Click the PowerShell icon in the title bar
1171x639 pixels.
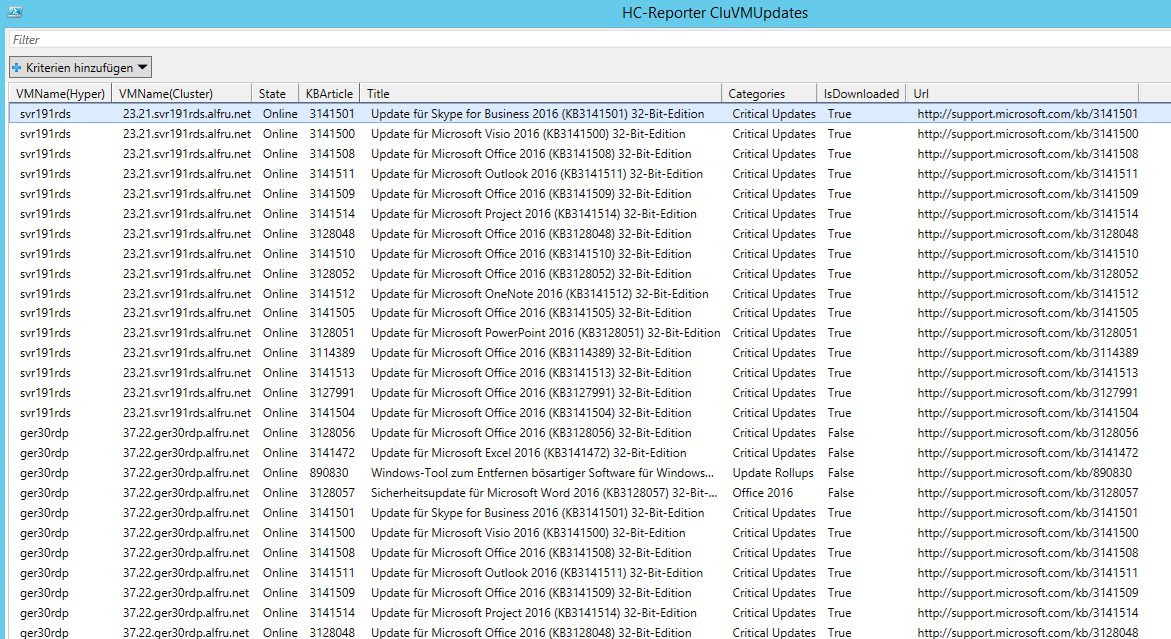point(15,12)
